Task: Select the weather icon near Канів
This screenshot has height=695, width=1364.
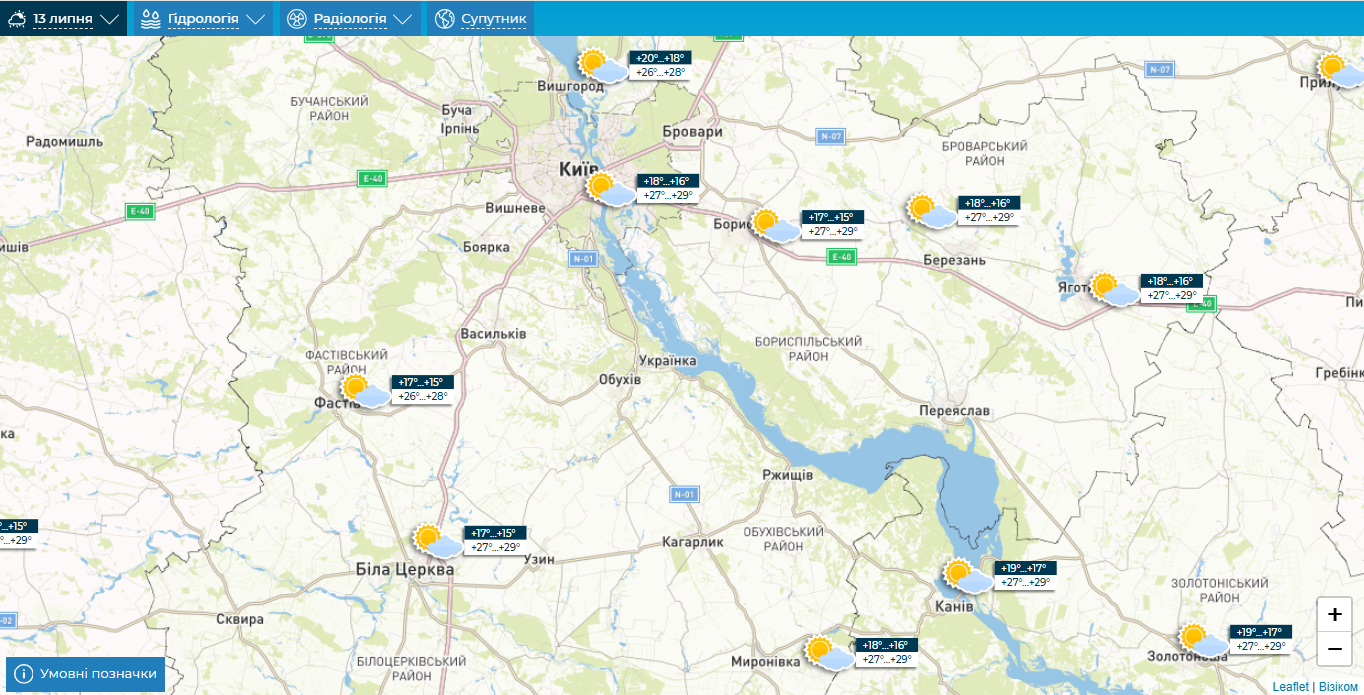Action: pyautogui.click(x=967, y=576)
